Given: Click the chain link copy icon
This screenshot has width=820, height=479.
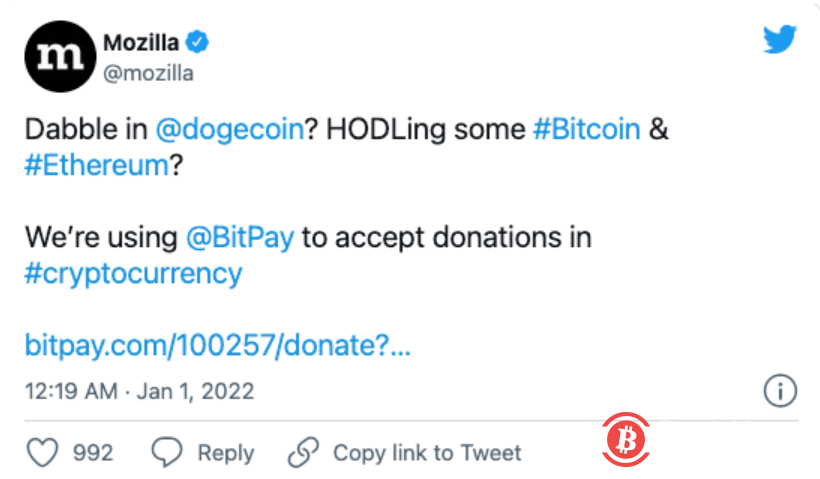Looking at the screenshot, I should pyautogui.click(x=302, y=453).
